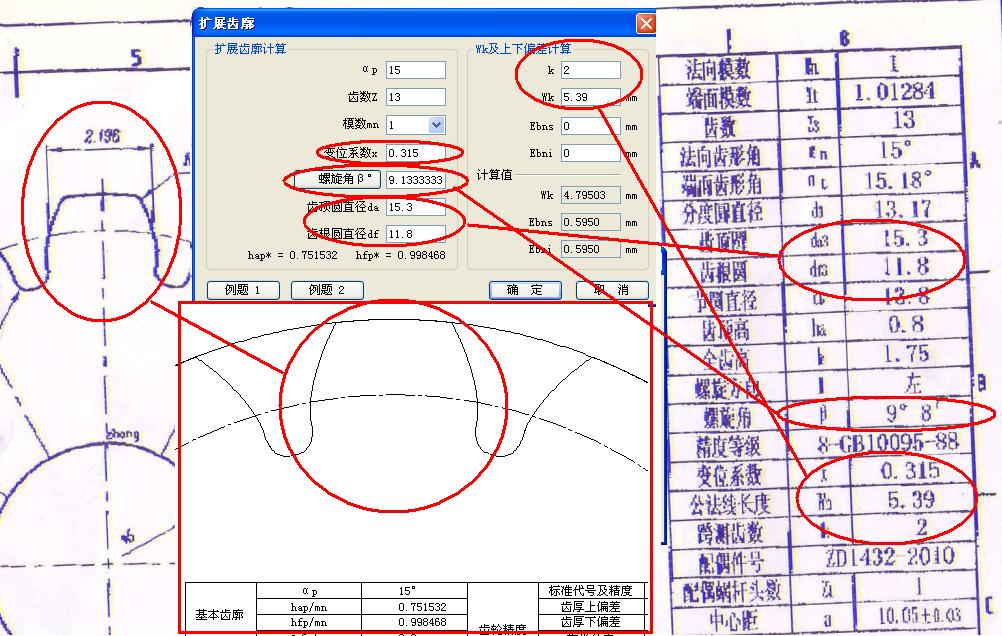Focus the helix angle field showing 9.1333333
Image resolution: width=1002 pixels, height=636 pixels.
pos(415,180)
